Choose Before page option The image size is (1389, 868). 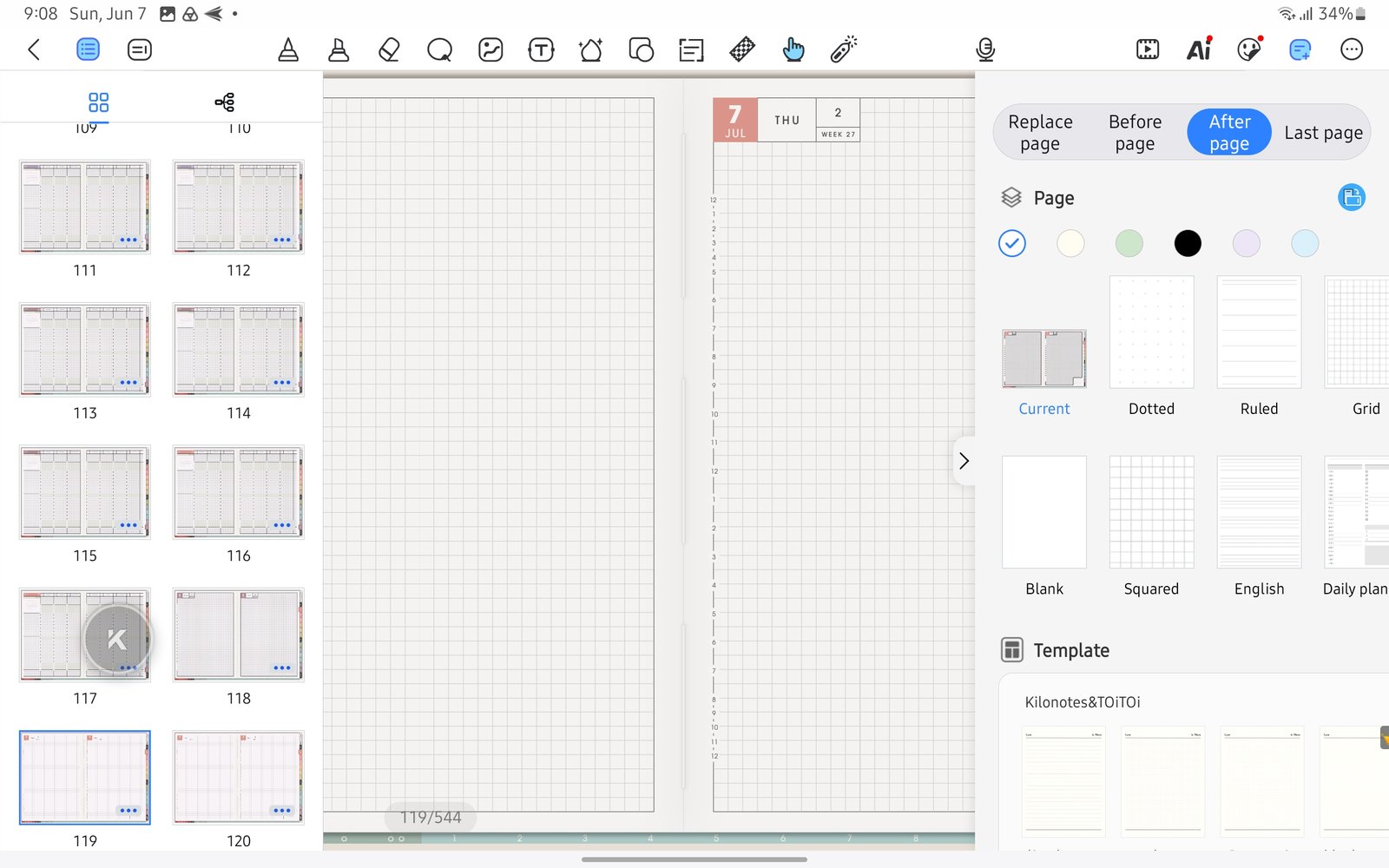(1135, 133)
